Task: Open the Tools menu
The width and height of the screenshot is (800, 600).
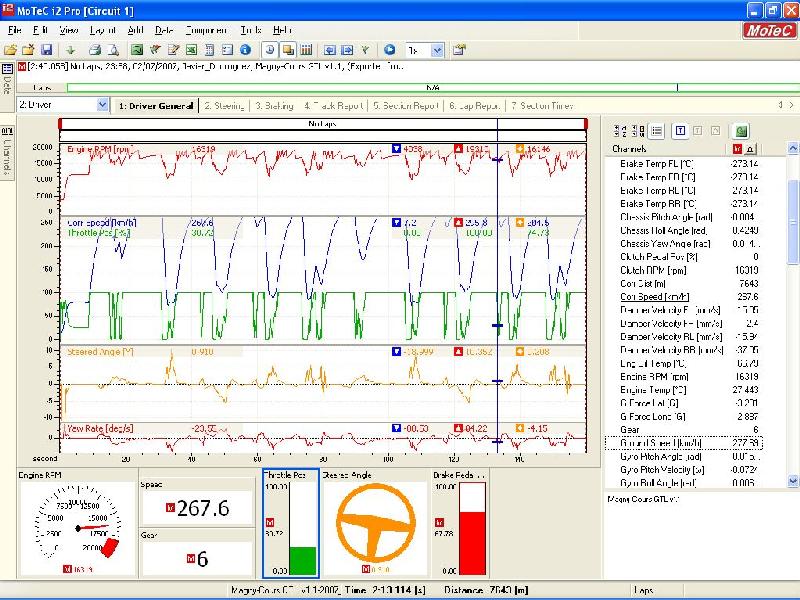Action: [x=251, y=30]
